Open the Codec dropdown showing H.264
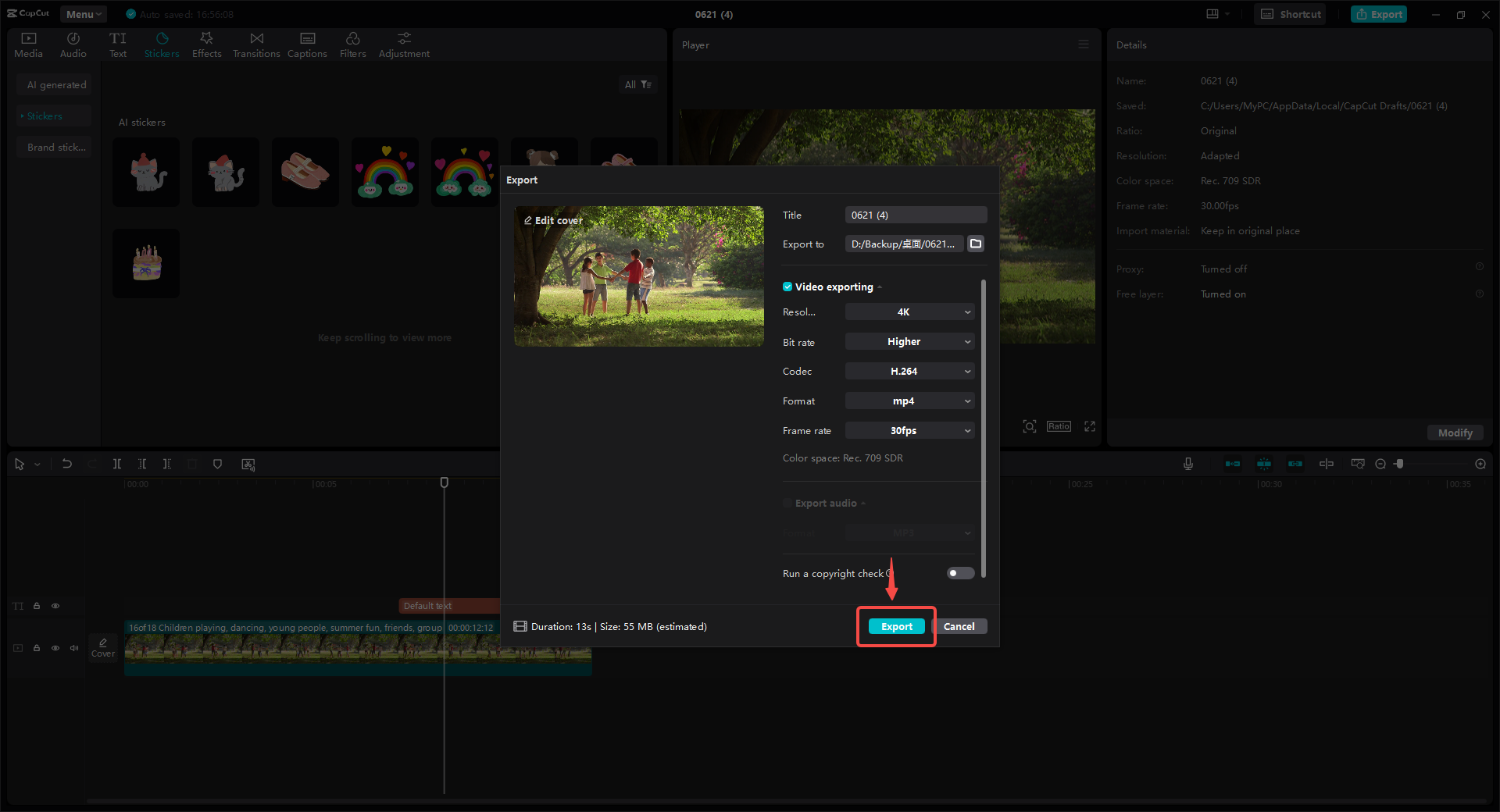This screenshot has width=1500, height=812. [909, 371]
